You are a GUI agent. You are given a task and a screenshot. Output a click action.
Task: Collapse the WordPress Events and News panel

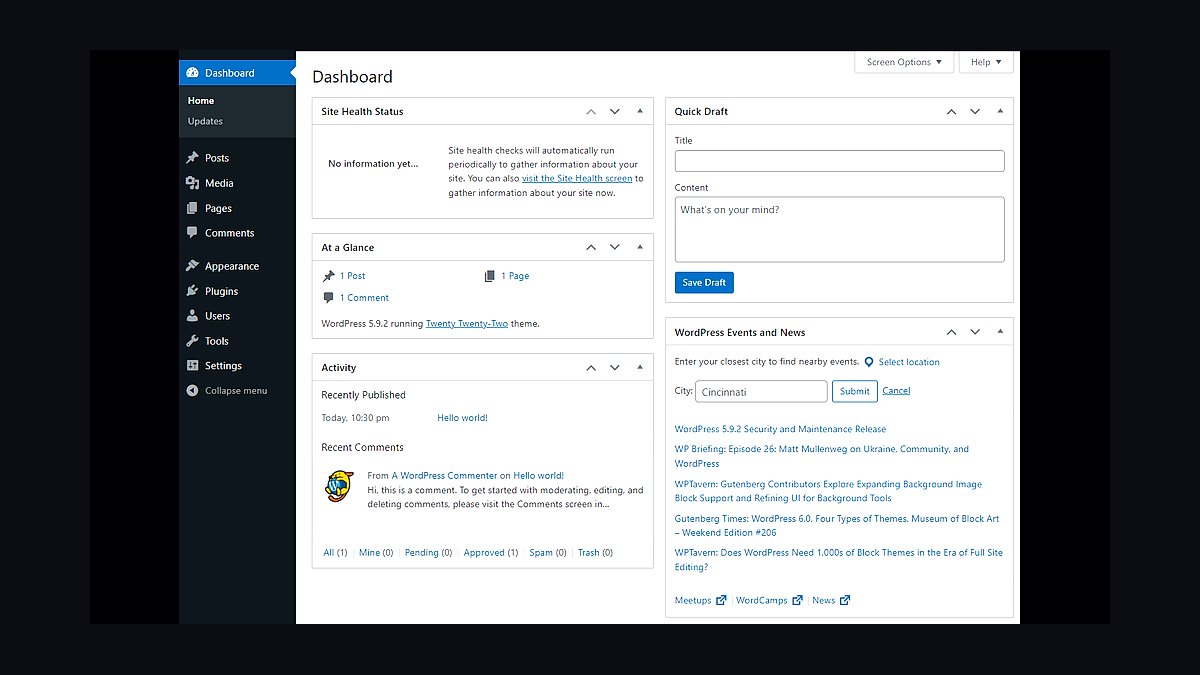coord(1000,332)
